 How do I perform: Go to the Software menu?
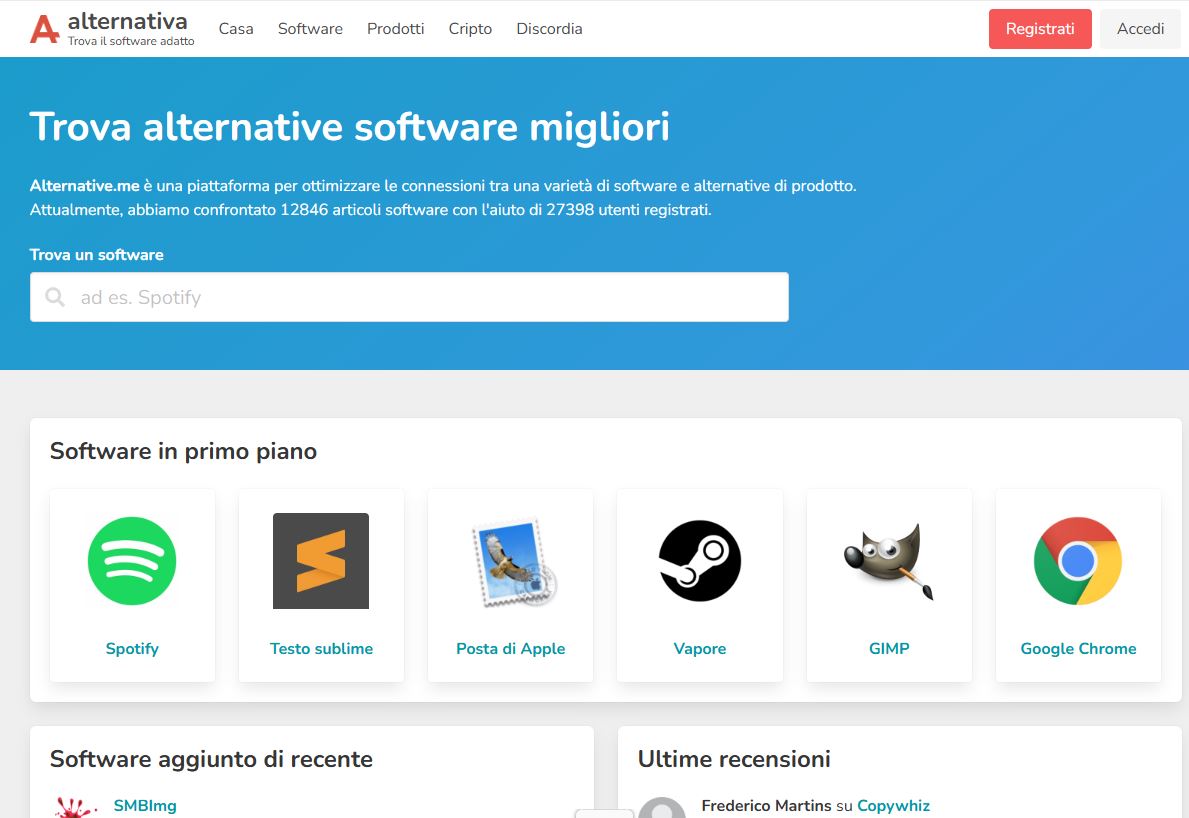click(310, 29)
